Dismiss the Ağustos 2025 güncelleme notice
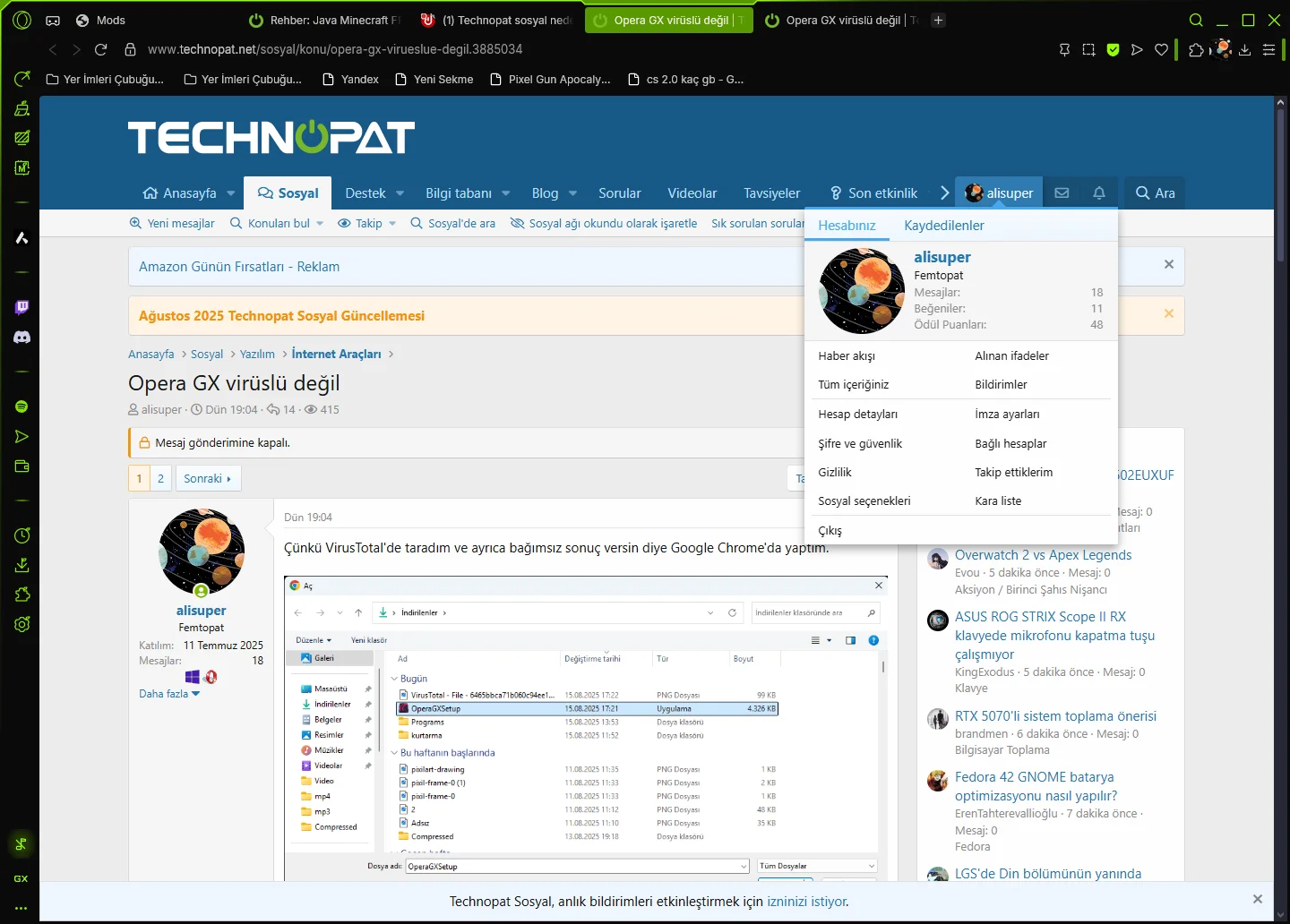Viewport: 1290px width, 924px height. [1168, 313]
